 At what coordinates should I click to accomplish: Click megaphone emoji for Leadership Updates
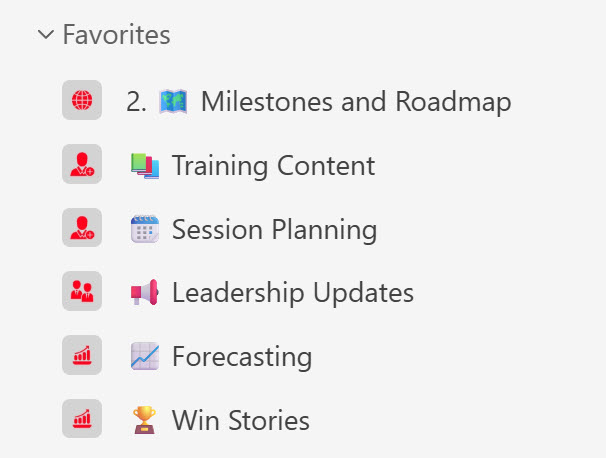coord(145,292)
